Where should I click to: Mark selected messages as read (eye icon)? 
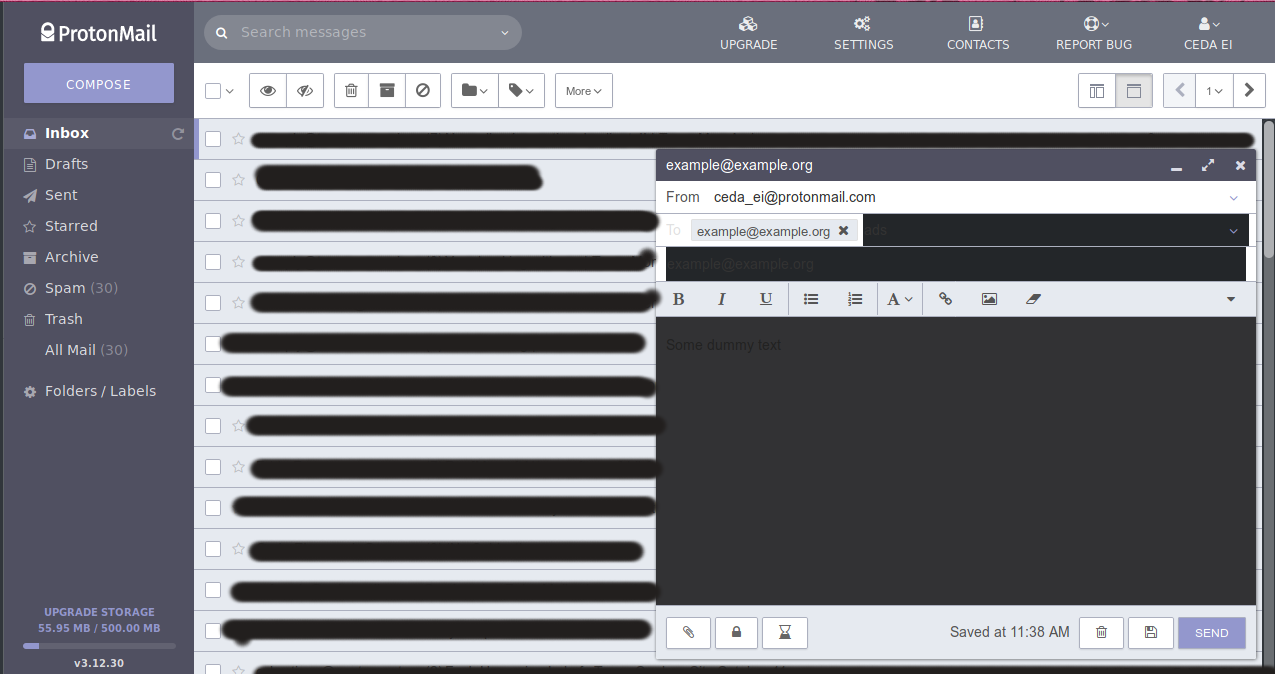tap(267, 91)
